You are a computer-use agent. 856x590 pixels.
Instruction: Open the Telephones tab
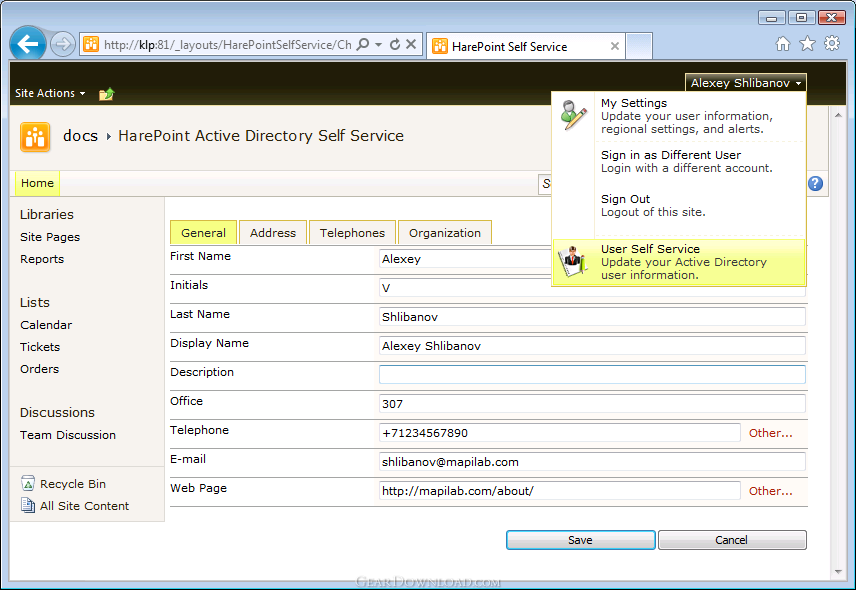[352, 233]
